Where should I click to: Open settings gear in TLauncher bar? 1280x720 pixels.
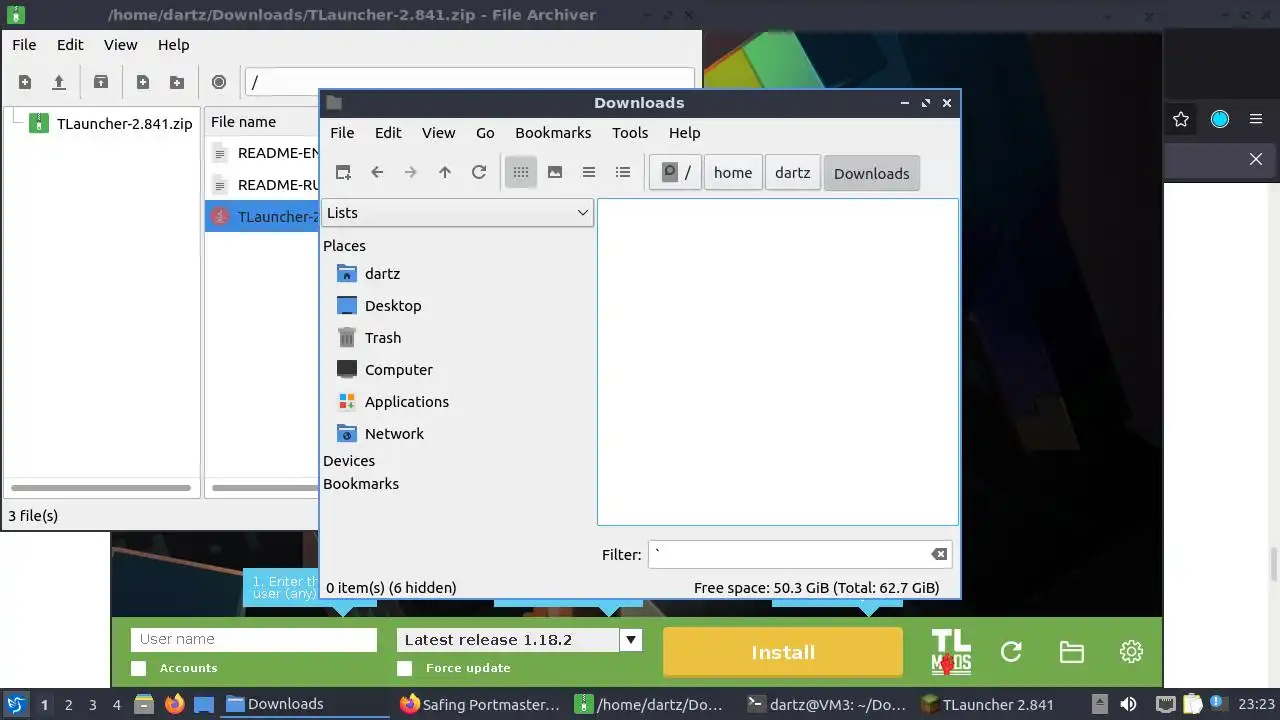click(x=1131, y=652)
